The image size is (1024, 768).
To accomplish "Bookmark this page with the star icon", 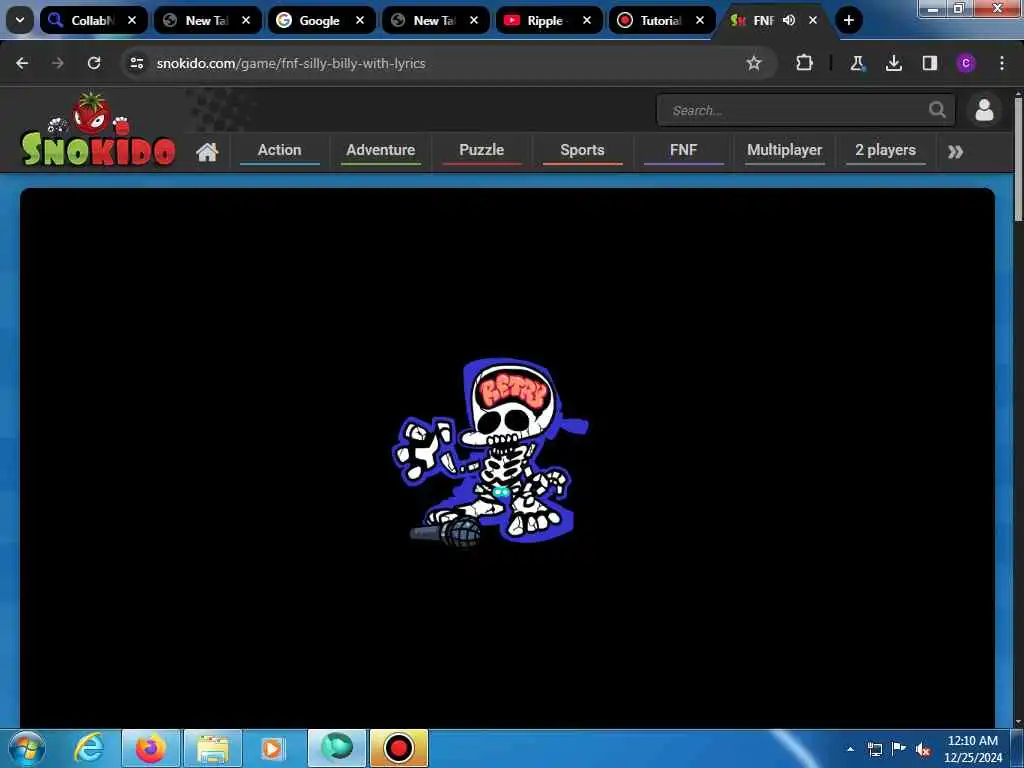I will (x=754, y=63).
